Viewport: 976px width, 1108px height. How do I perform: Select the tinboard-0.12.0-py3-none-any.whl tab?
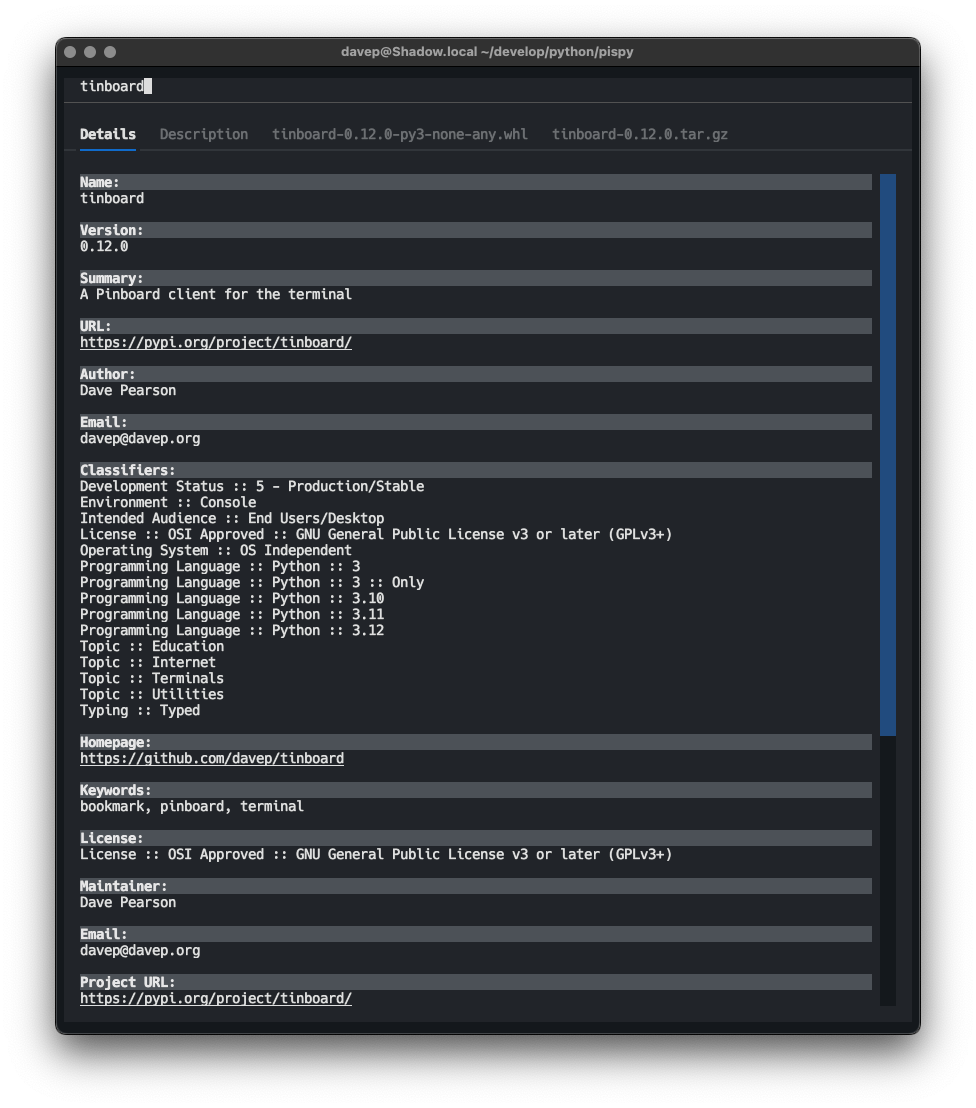point(399,133)
